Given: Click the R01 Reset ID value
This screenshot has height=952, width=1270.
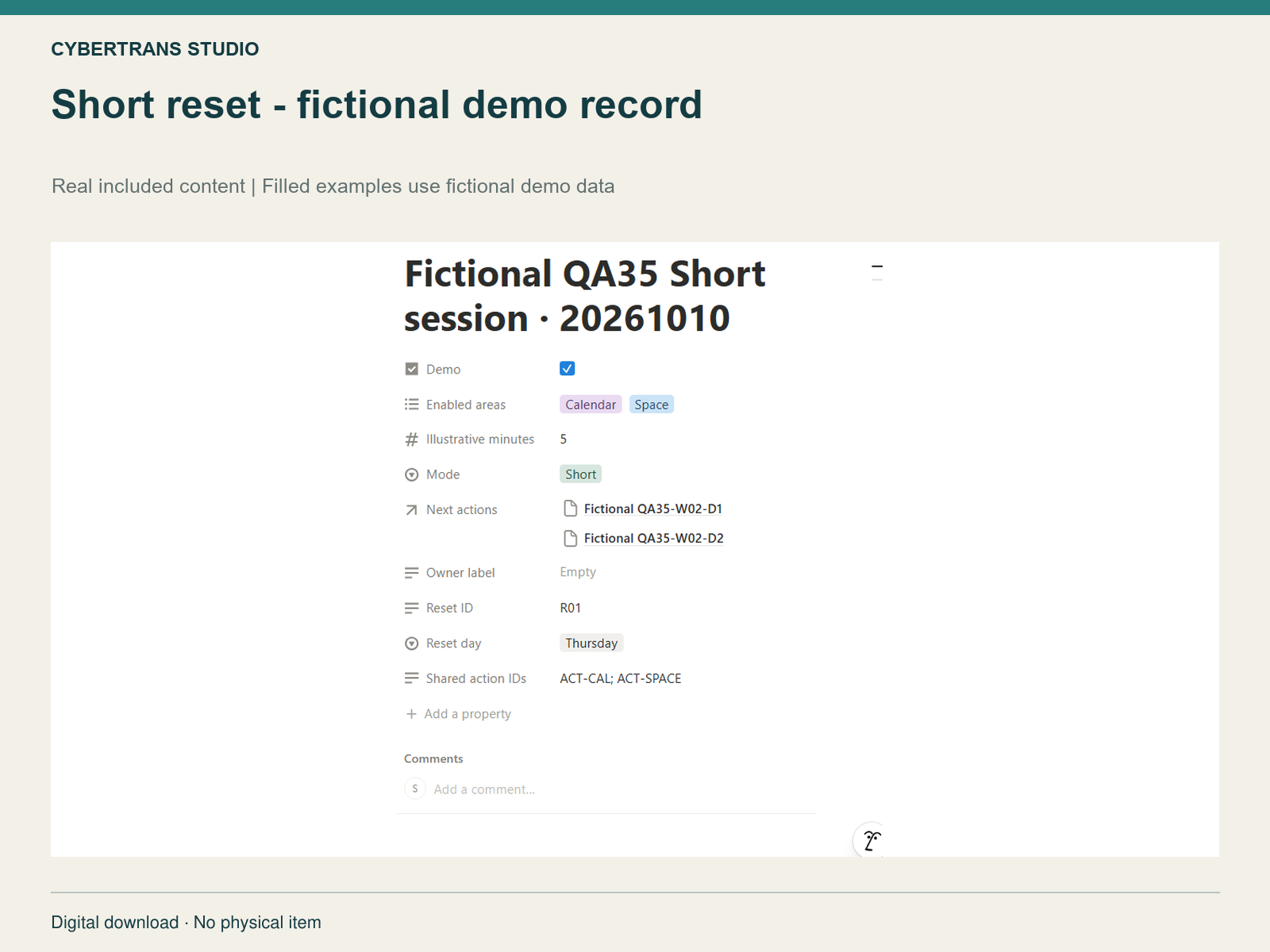Looking at the screenshot, I should (x=571, y=608).
